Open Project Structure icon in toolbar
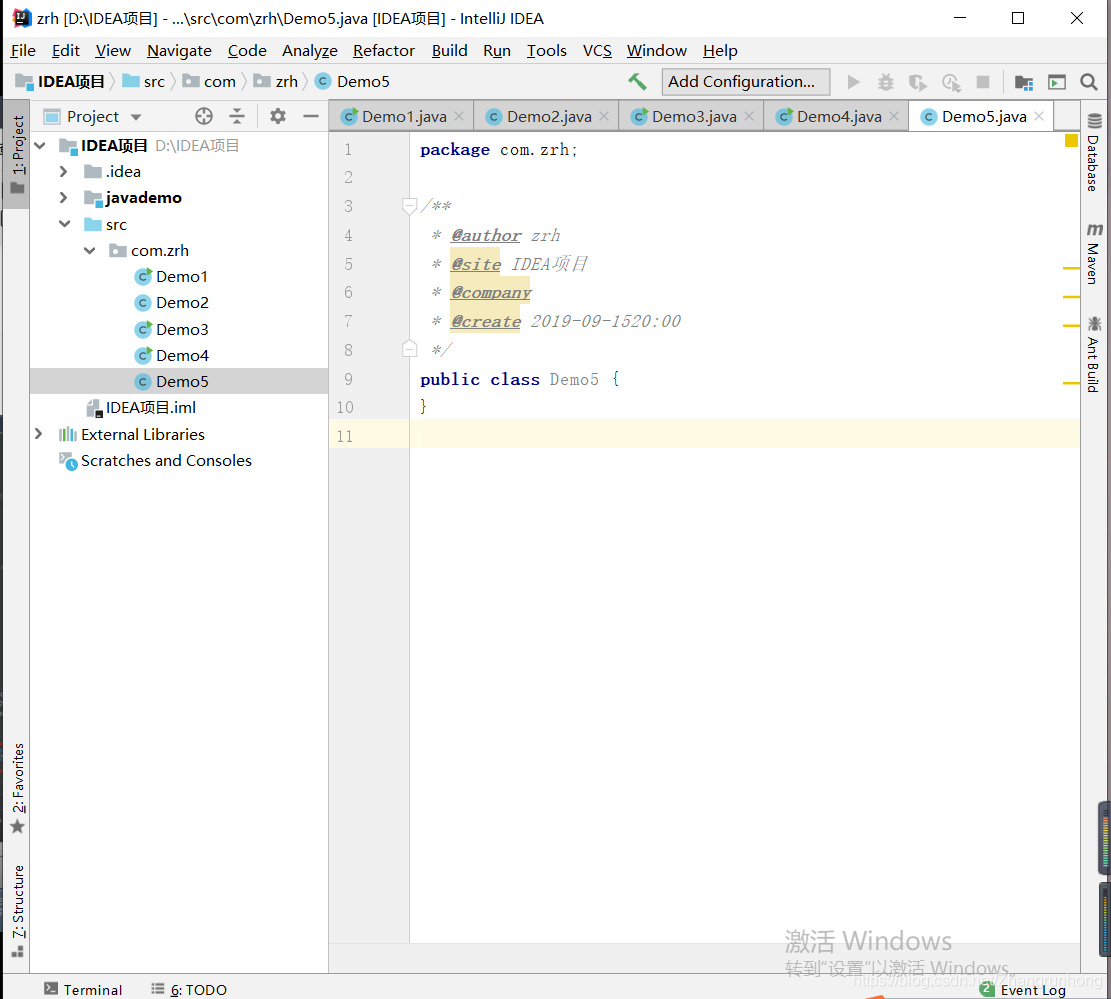The width and height of the screenshot is (1111, 999). click(x=1024, y=82)
